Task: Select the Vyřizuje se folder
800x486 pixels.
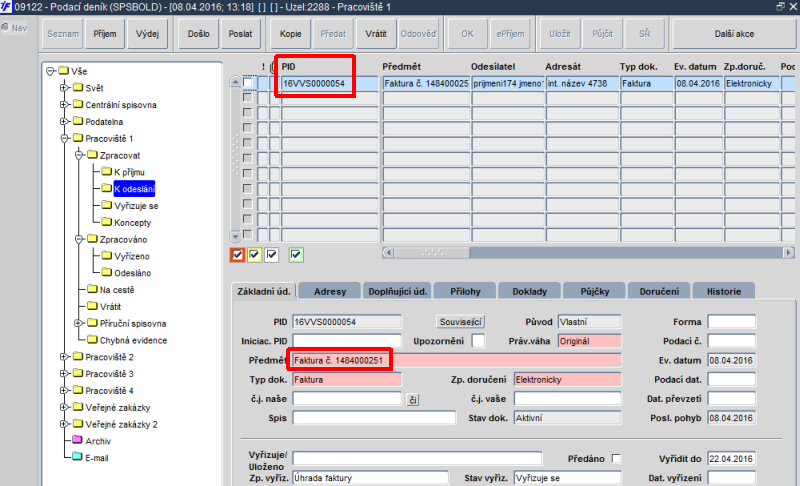Action: click(x=136, y=206)
